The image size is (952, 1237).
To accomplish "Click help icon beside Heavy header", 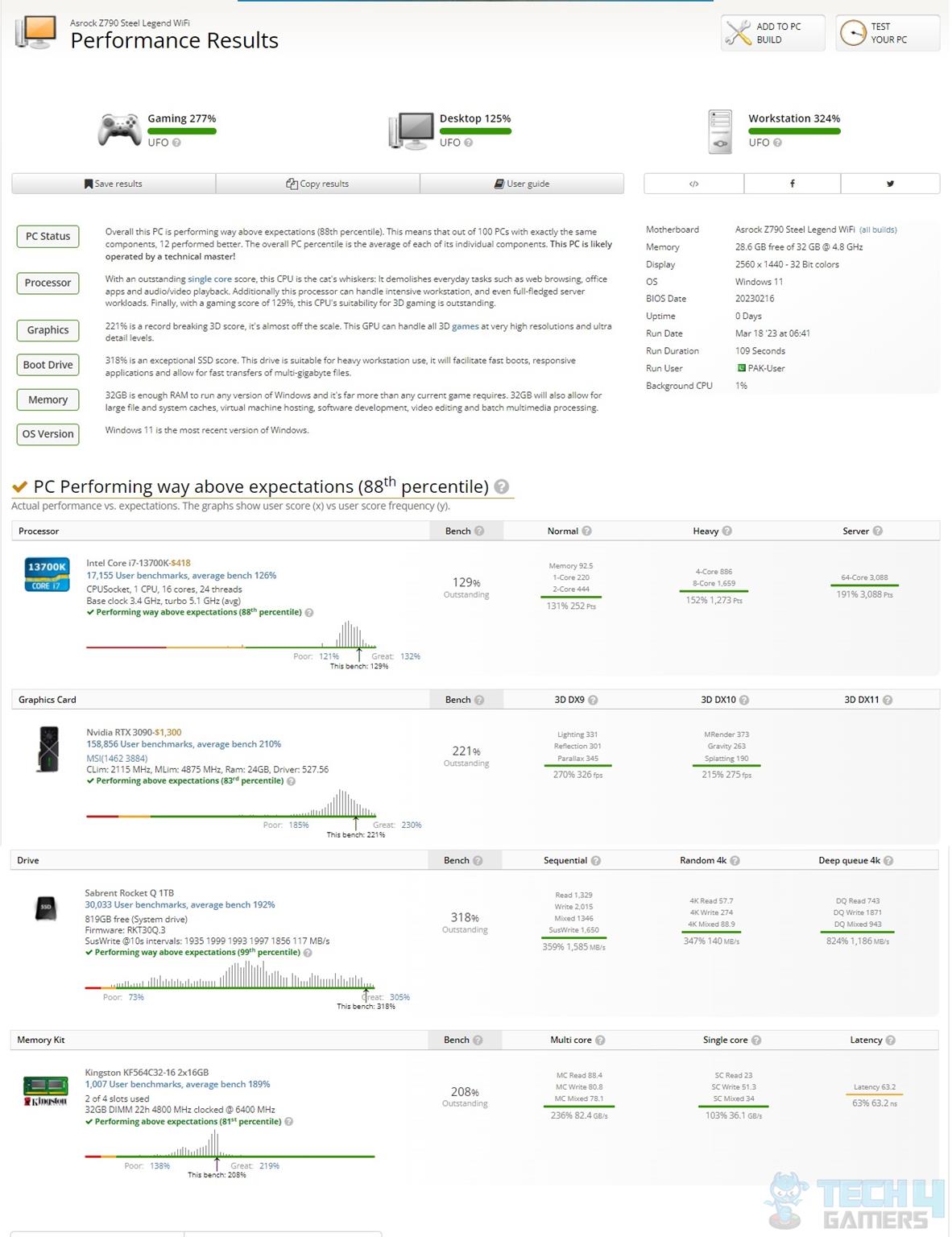I will click(x=726, y=531).
